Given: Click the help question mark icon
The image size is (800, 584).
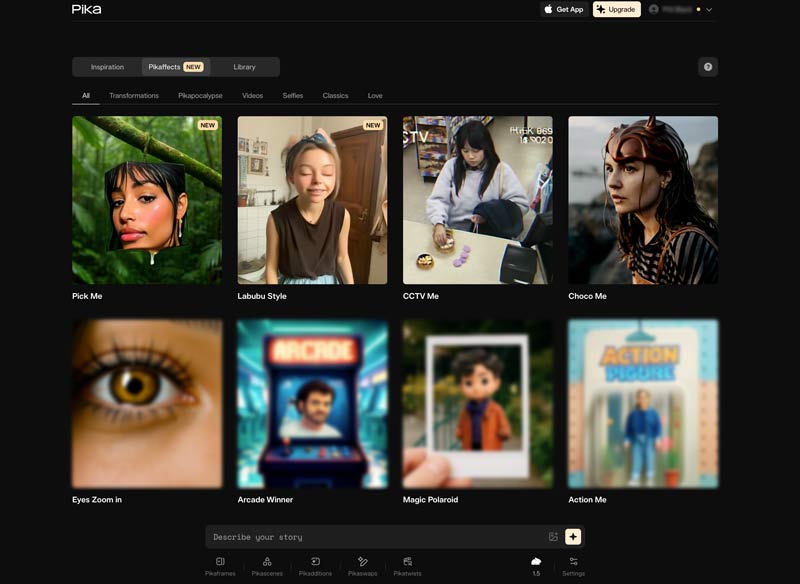Looking at the screenshot, I should [x=708, y=67].
